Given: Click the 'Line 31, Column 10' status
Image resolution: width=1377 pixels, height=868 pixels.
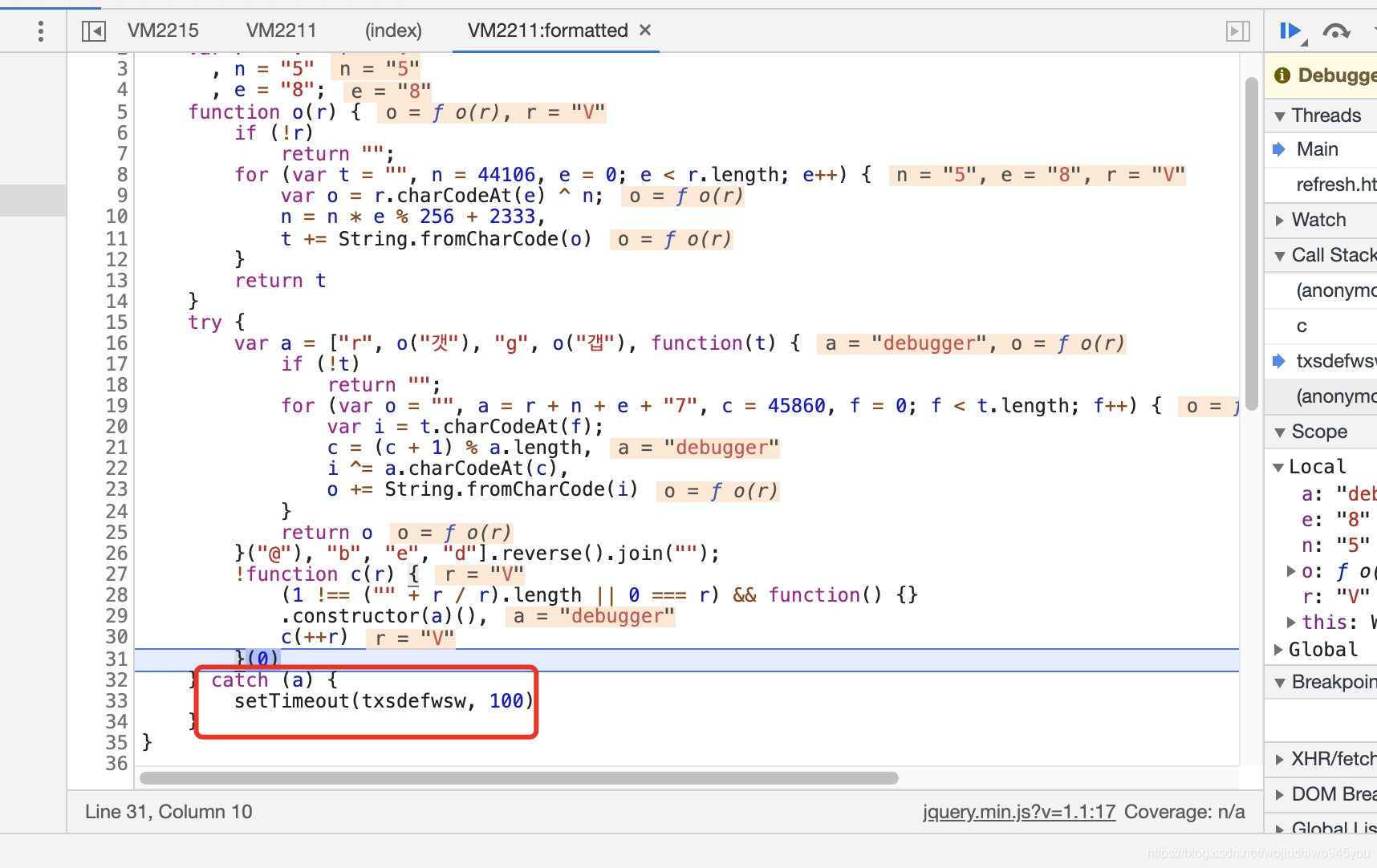Looking at the screenshot, I should (x=169, y=812).
